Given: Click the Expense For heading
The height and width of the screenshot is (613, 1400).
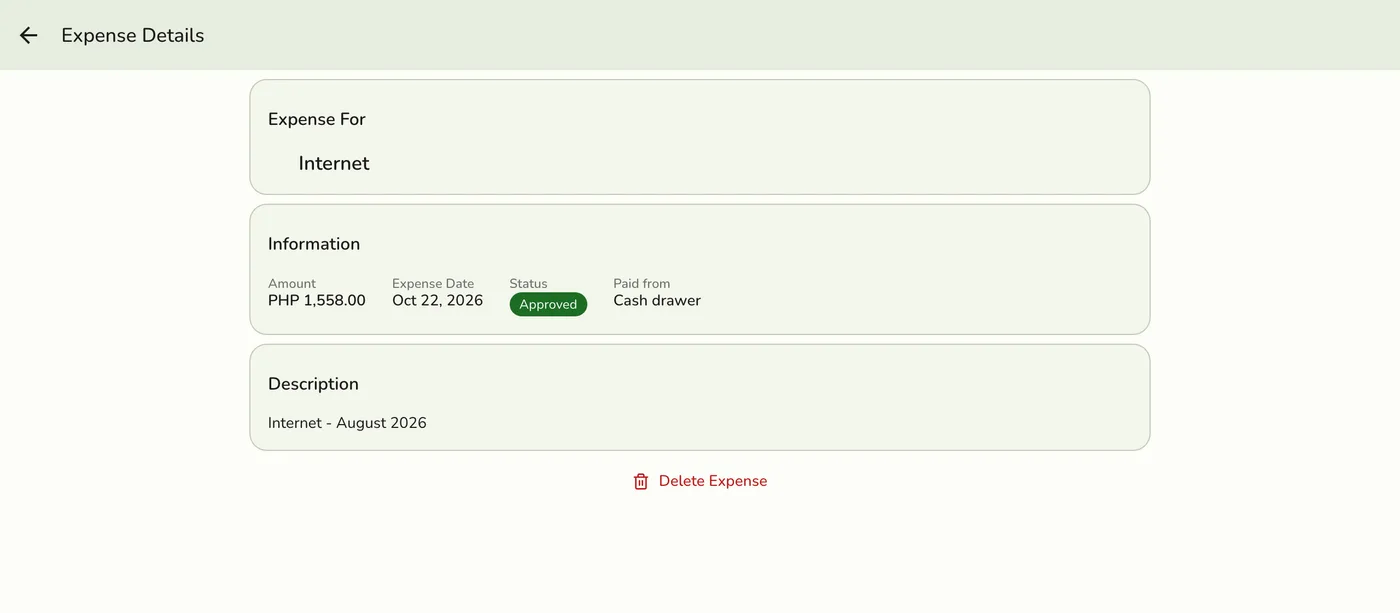Looking at the screenshot, I should 317,119.
